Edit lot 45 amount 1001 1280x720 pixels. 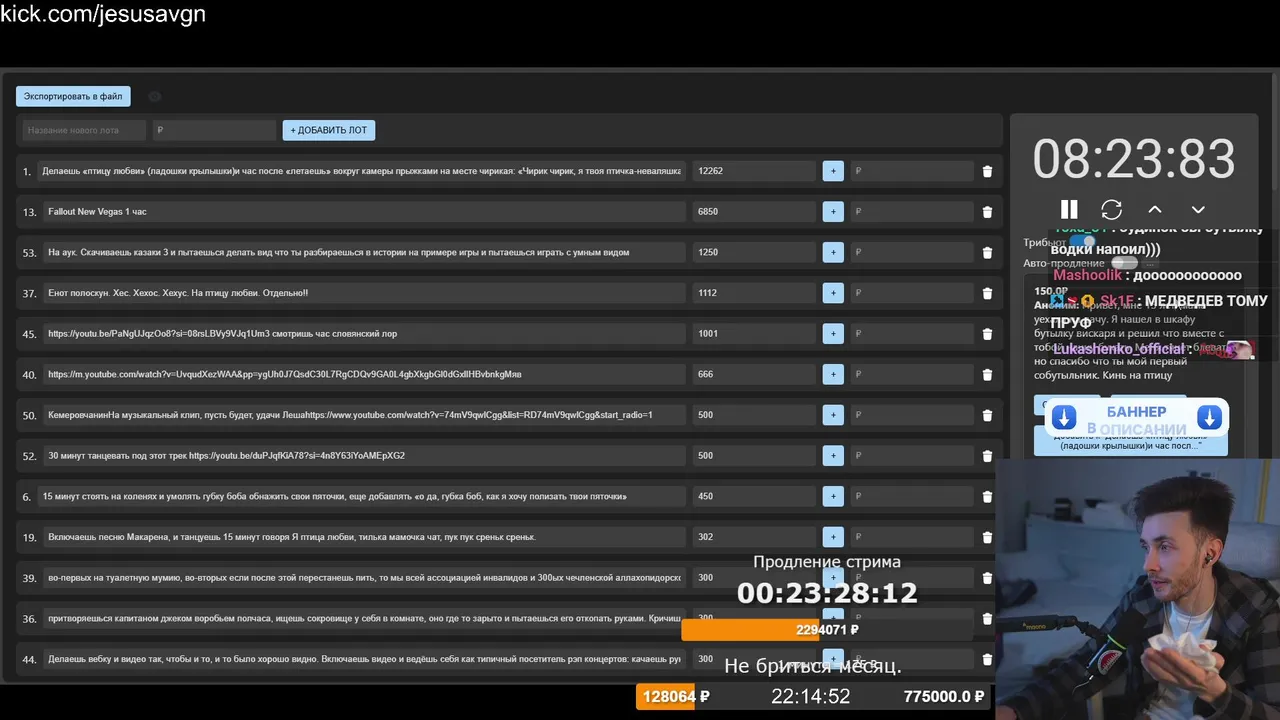pos(754,334)
